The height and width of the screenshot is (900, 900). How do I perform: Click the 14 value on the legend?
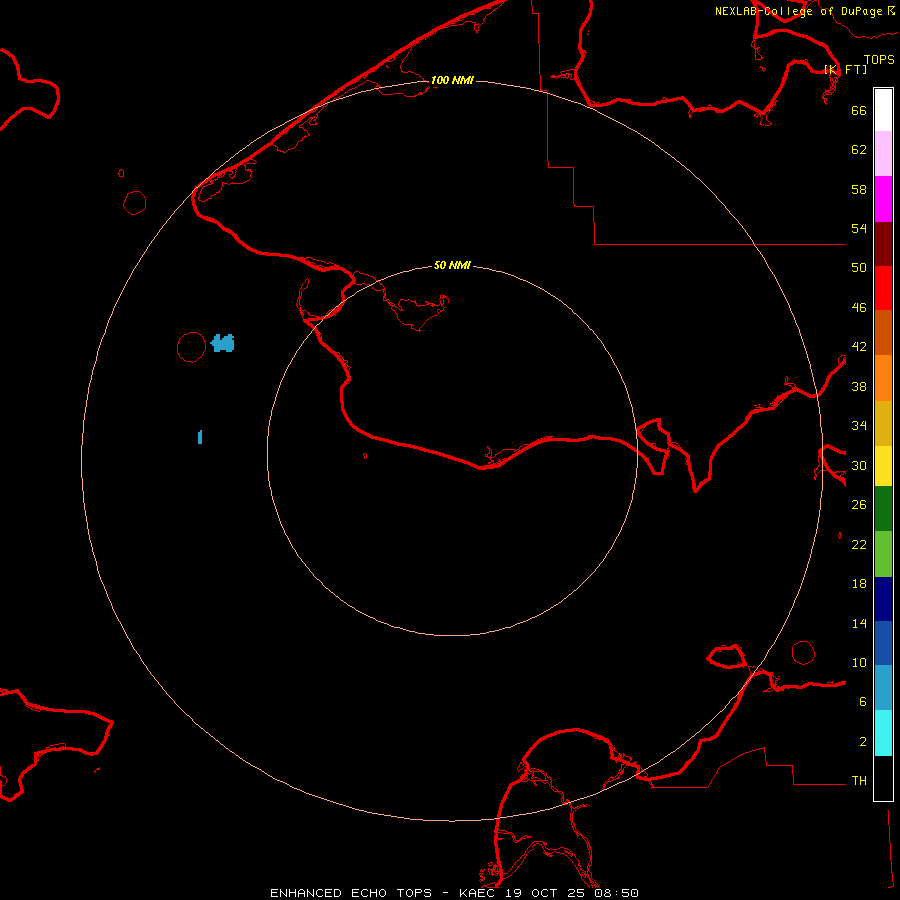coord(859,623)
